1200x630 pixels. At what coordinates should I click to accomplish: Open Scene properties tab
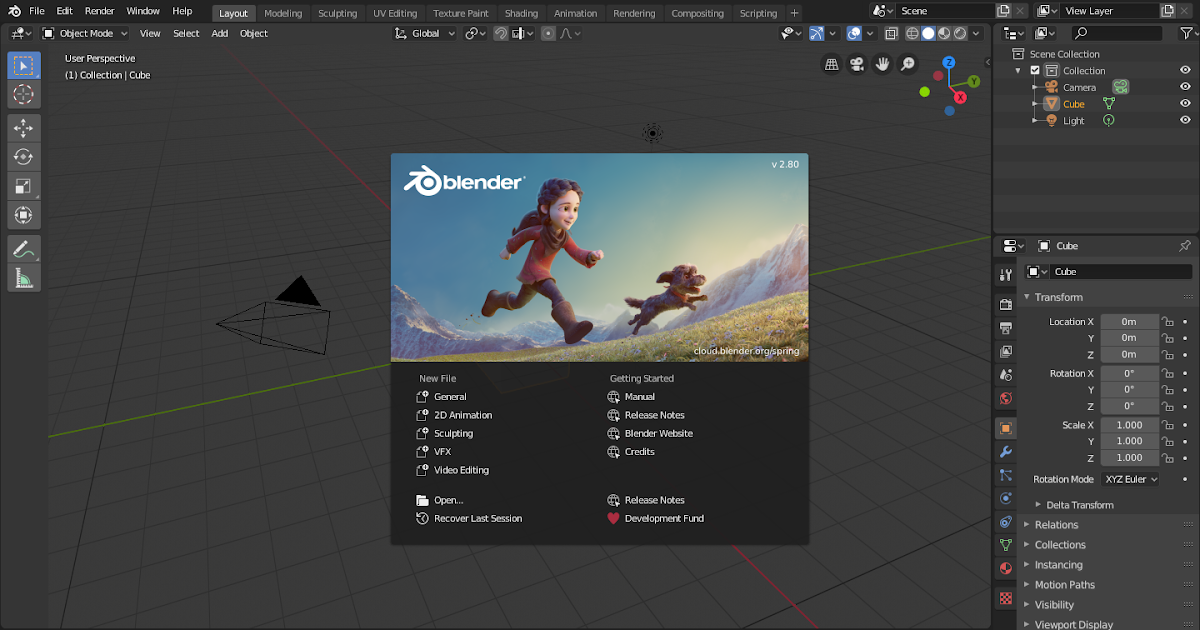(1006, 375)
